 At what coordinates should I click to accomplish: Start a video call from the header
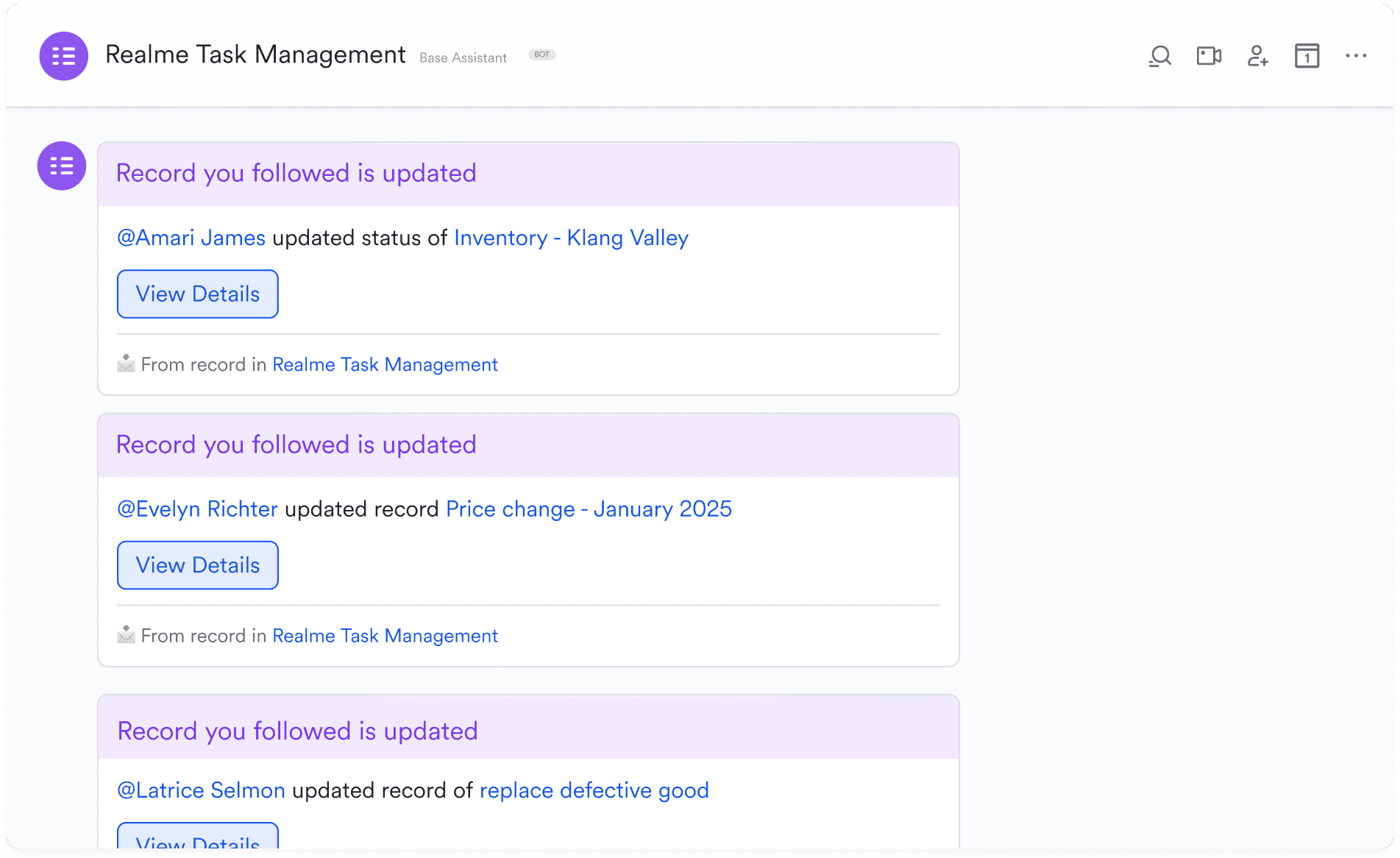1209,56
